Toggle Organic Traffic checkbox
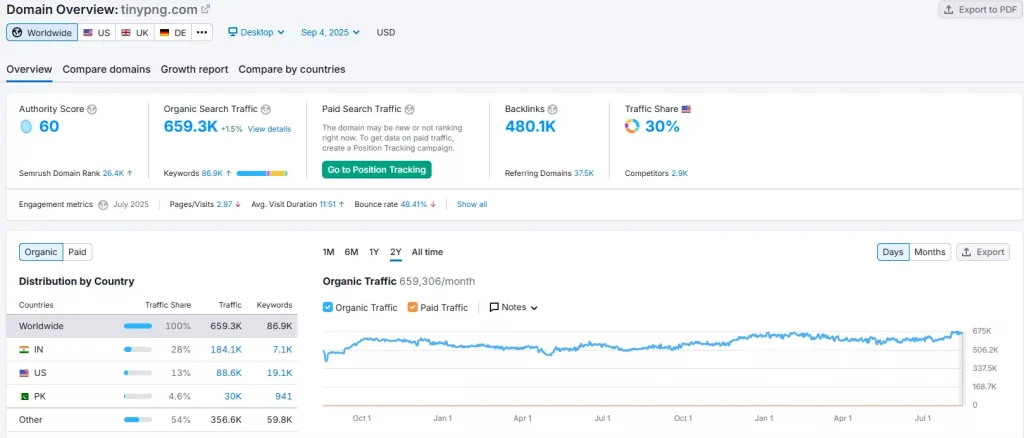 point(328,307)
